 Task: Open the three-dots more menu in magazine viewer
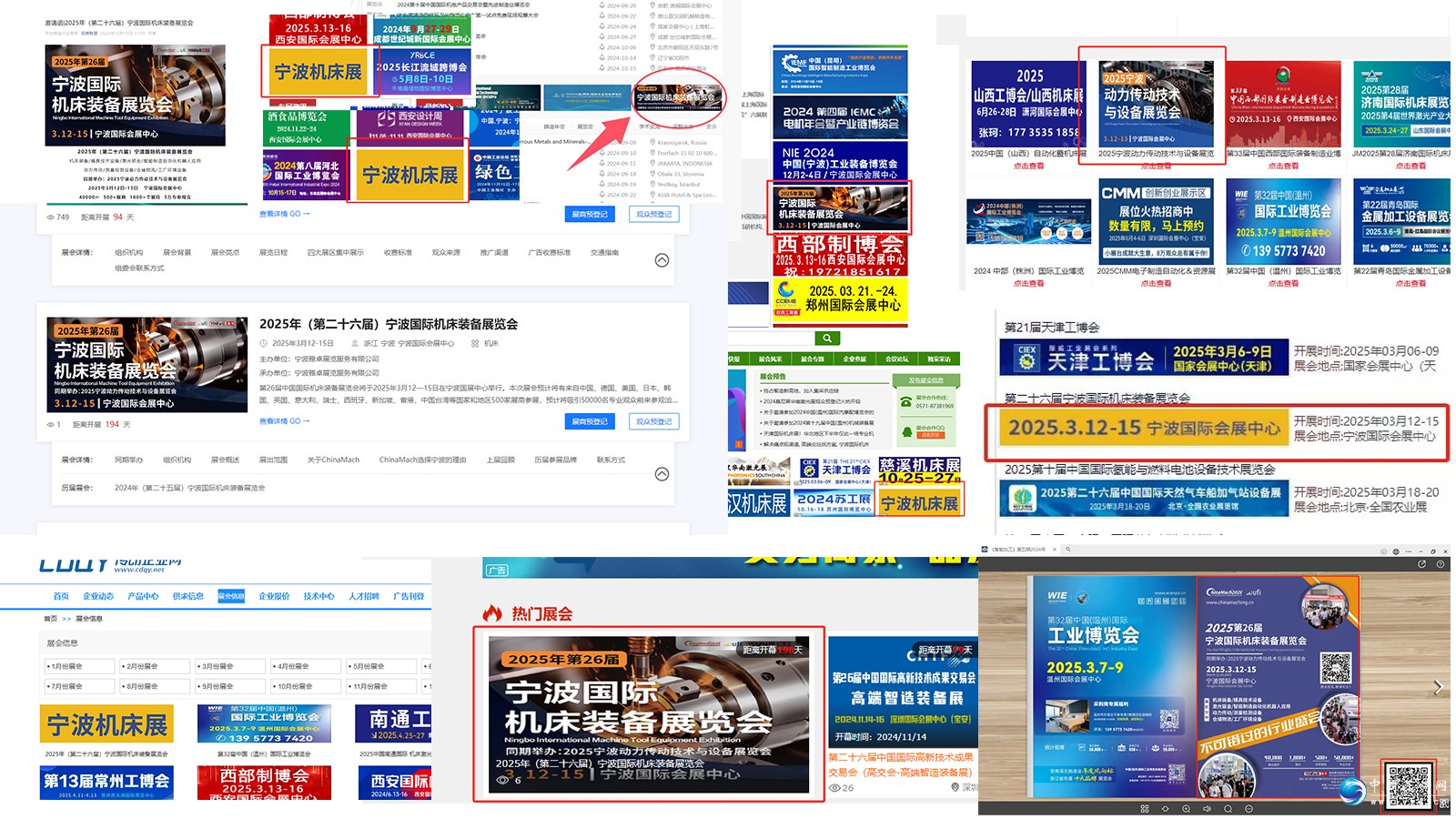[x=1409, y=551]
